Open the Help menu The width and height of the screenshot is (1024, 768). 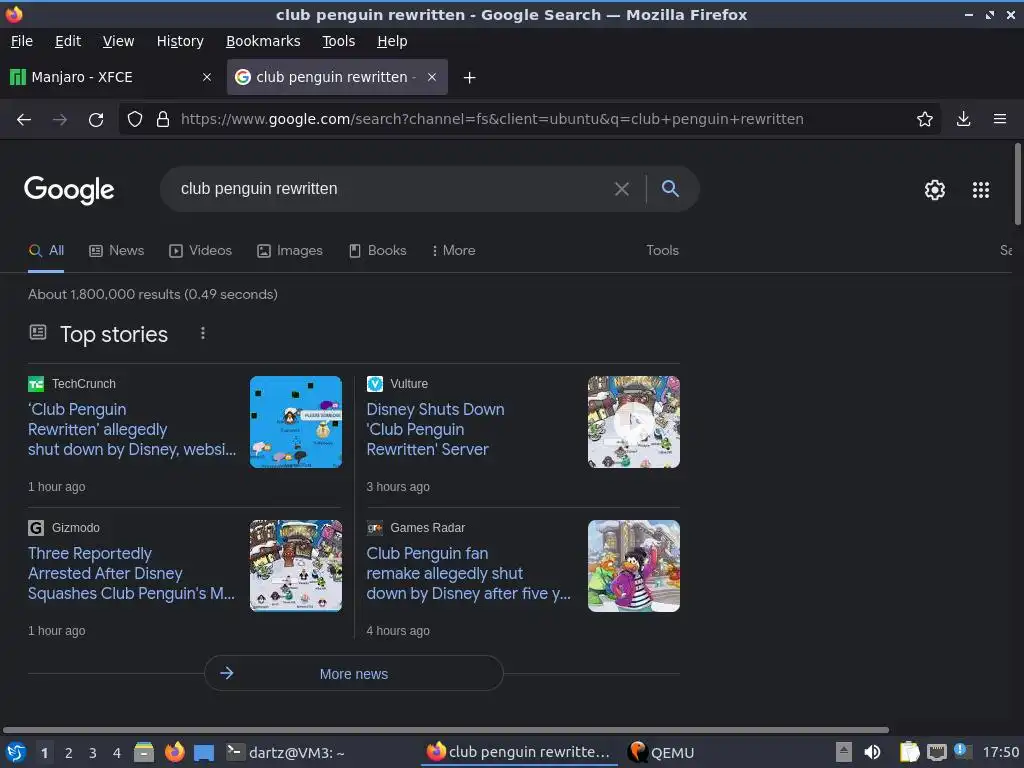[392, 41]
